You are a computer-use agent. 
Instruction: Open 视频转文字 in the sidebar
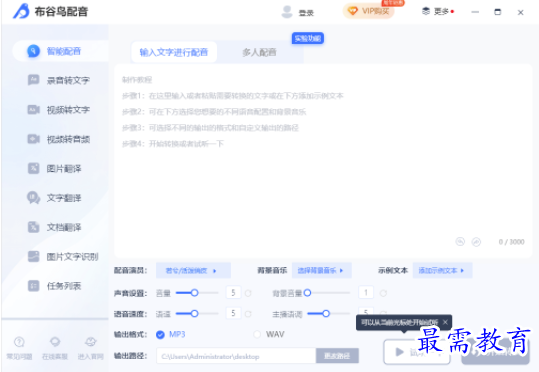point(60,110)
